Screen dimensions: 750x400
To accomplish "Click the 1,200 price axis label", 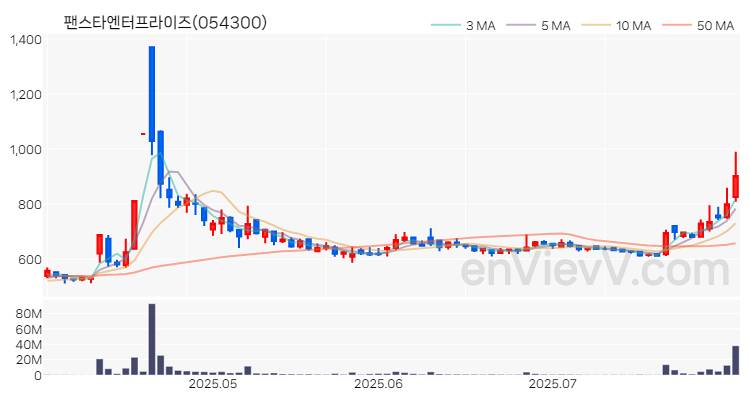I will pyautogui.click(x=26, y=95).
